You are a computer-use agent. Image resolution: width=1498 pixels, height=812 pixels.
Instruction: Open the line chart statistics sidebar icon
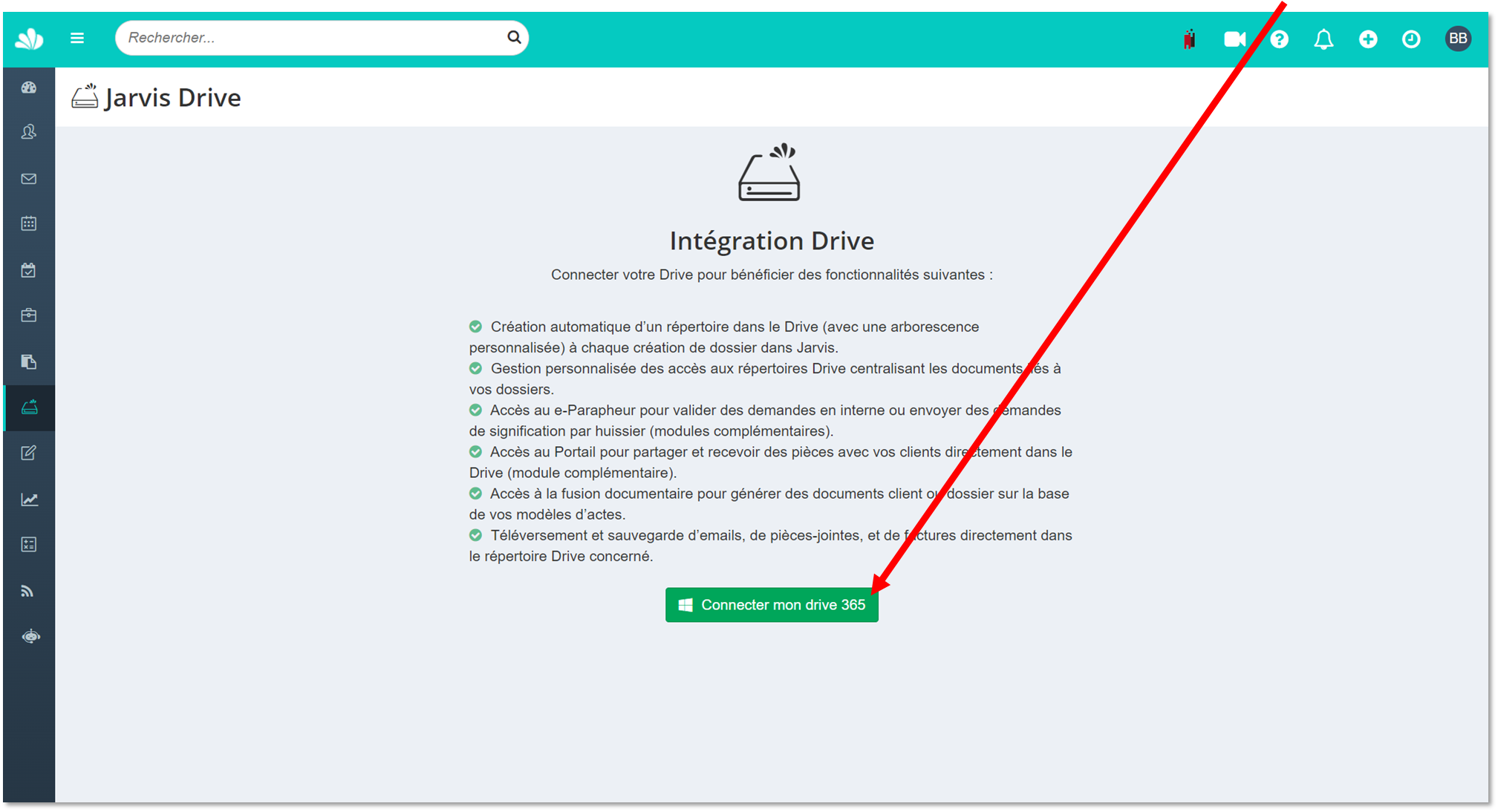point(29,500)
